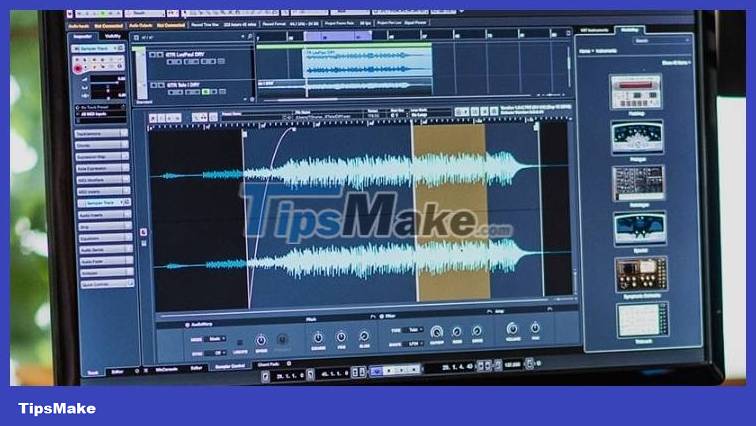Image resolution: width=756 pixels, height=426 pixels.
Task: Select the GTR LeadPad DRY track
Action: pos(185,54)
